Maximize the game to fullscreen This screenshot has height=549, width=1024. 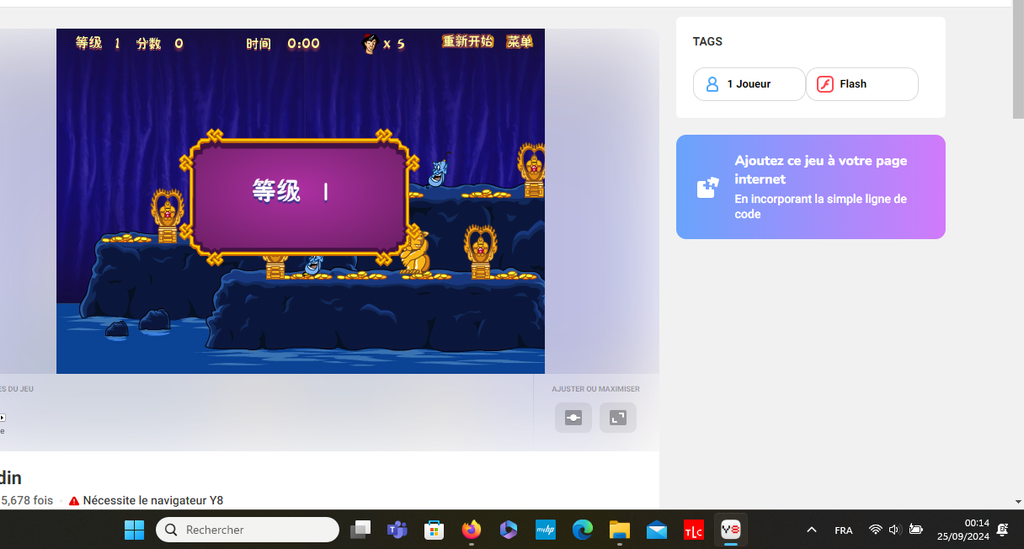(618, 418)
